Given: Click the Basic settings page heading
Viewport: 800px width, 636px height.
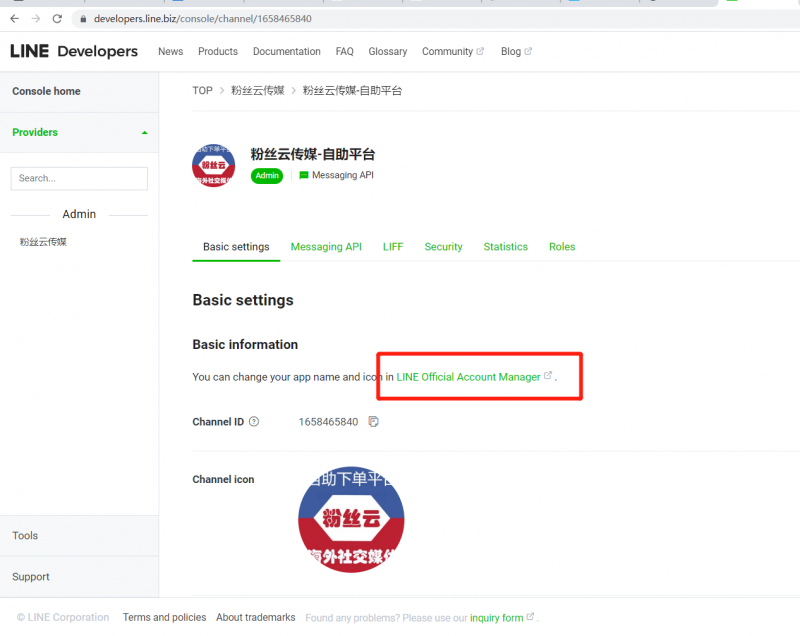Looking at the screenshot, I should 243,300.
